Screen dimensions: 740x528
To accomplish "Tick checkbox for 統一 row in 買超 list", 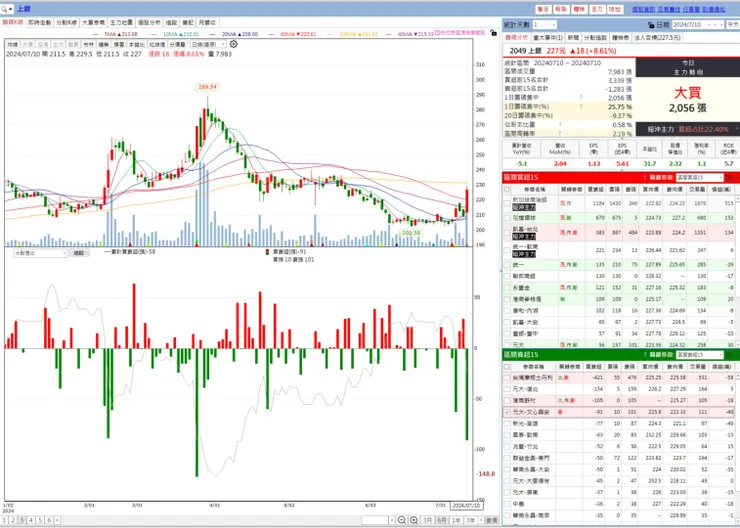I will pyautogui.click(x=507, y=265).
